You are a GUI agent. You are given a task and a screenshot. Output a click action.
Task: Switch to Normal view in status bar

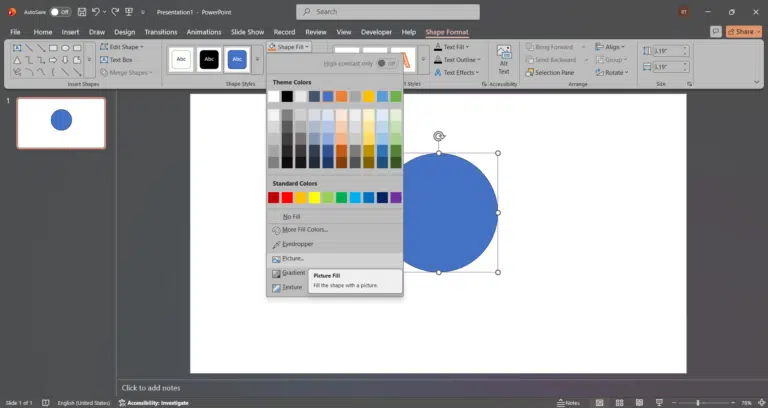[600, 403]
